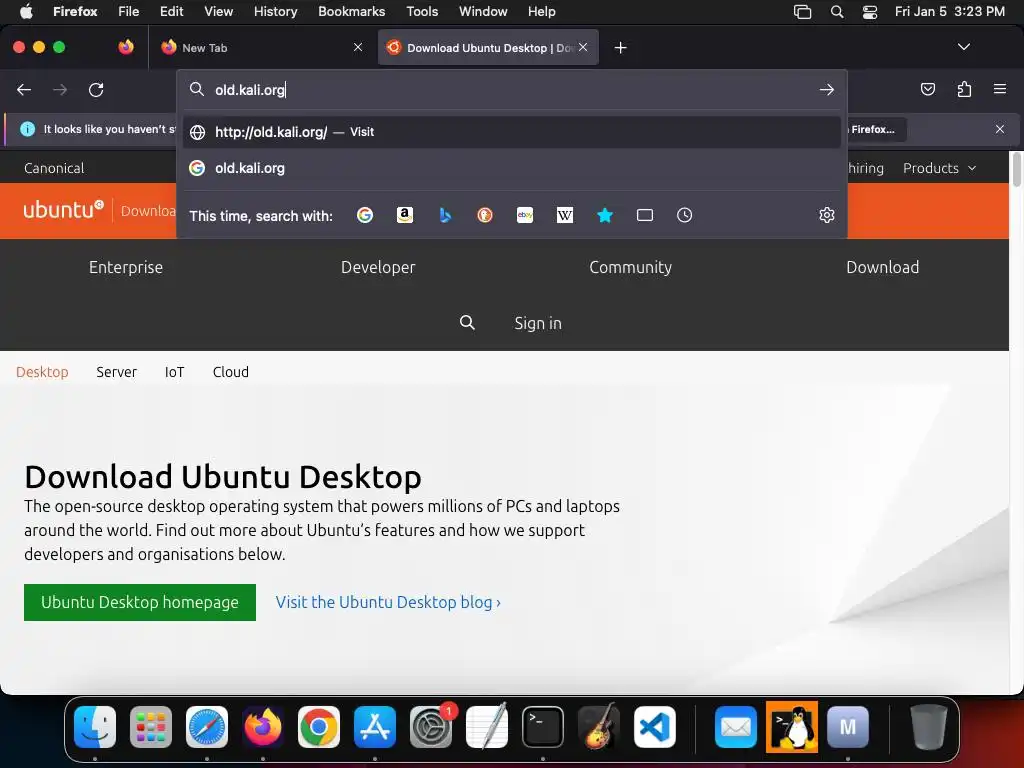Open Finder from the dock

point(95,727)
